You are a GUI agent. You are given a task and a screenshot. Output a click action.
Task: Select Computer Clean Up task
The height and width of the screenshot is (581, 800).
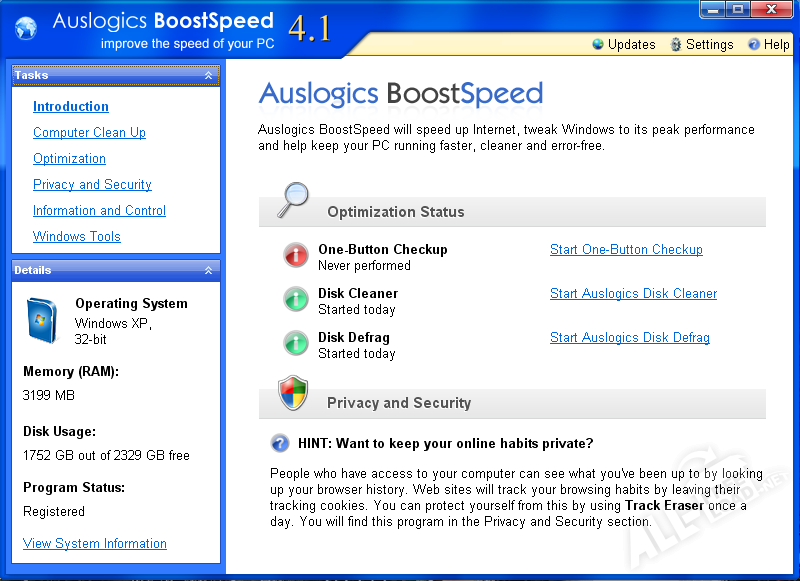point(89,133)
